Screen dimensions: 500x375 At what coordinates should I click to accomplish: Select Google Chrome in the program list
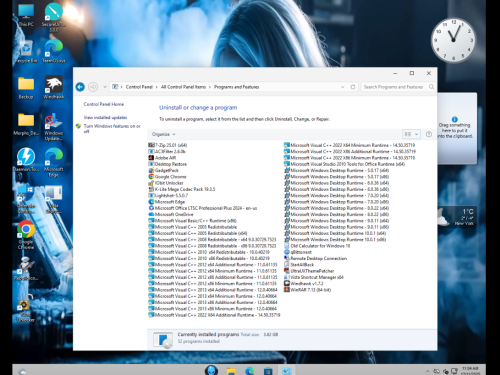[x=167, y=177]
